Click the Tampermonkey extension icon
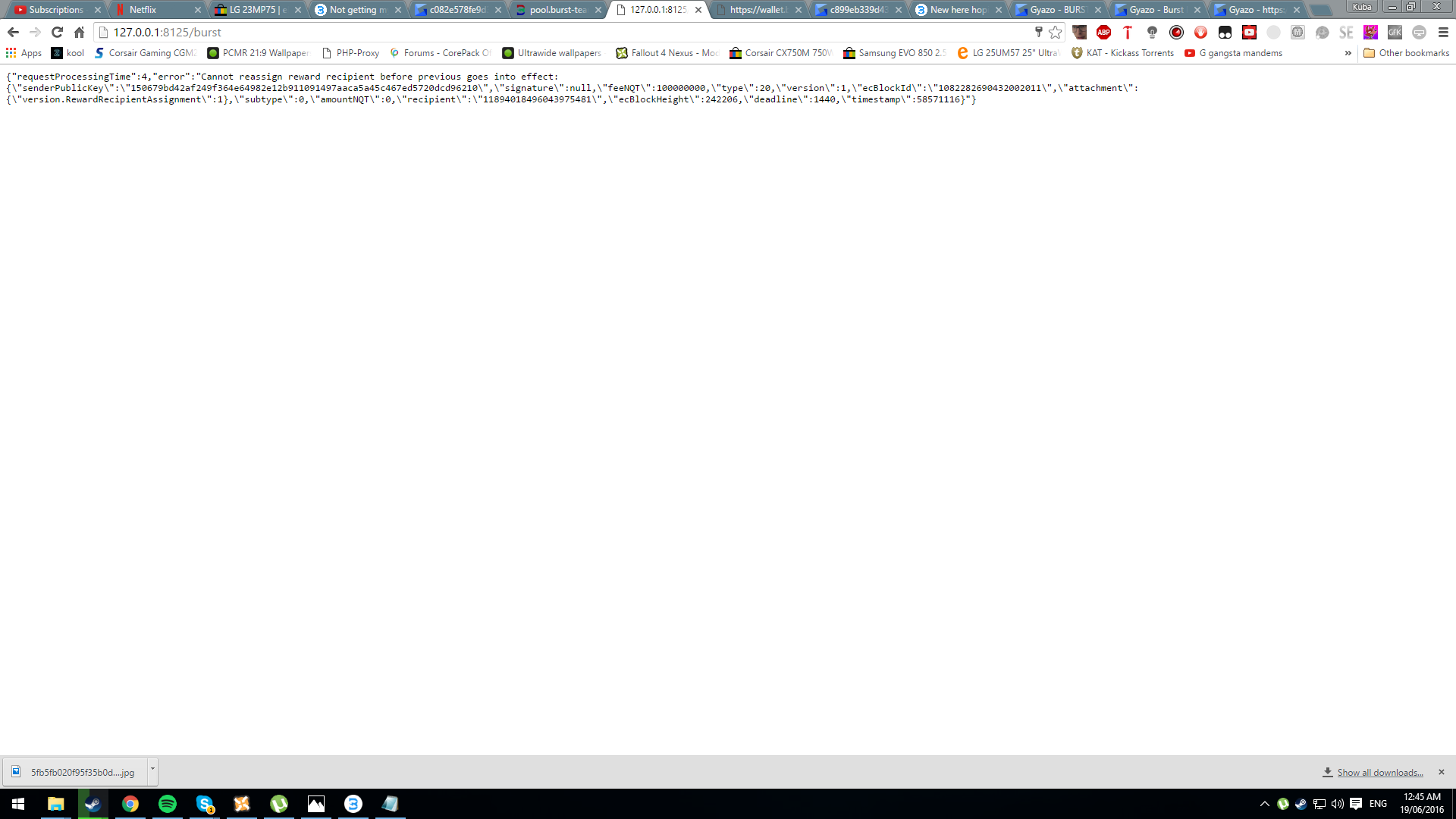Screen dimensions: 1456x819 1225,33
